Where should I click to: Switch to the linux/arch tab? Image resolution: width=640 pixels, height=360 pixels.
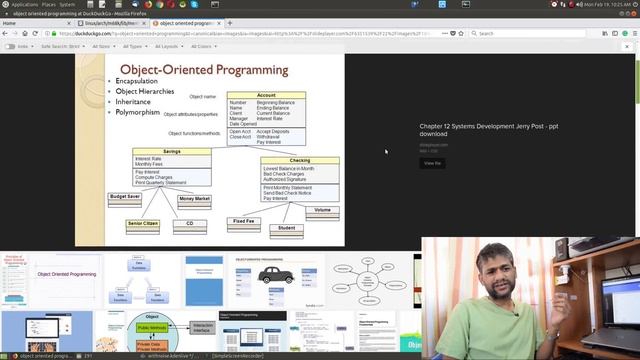[111, 23]
